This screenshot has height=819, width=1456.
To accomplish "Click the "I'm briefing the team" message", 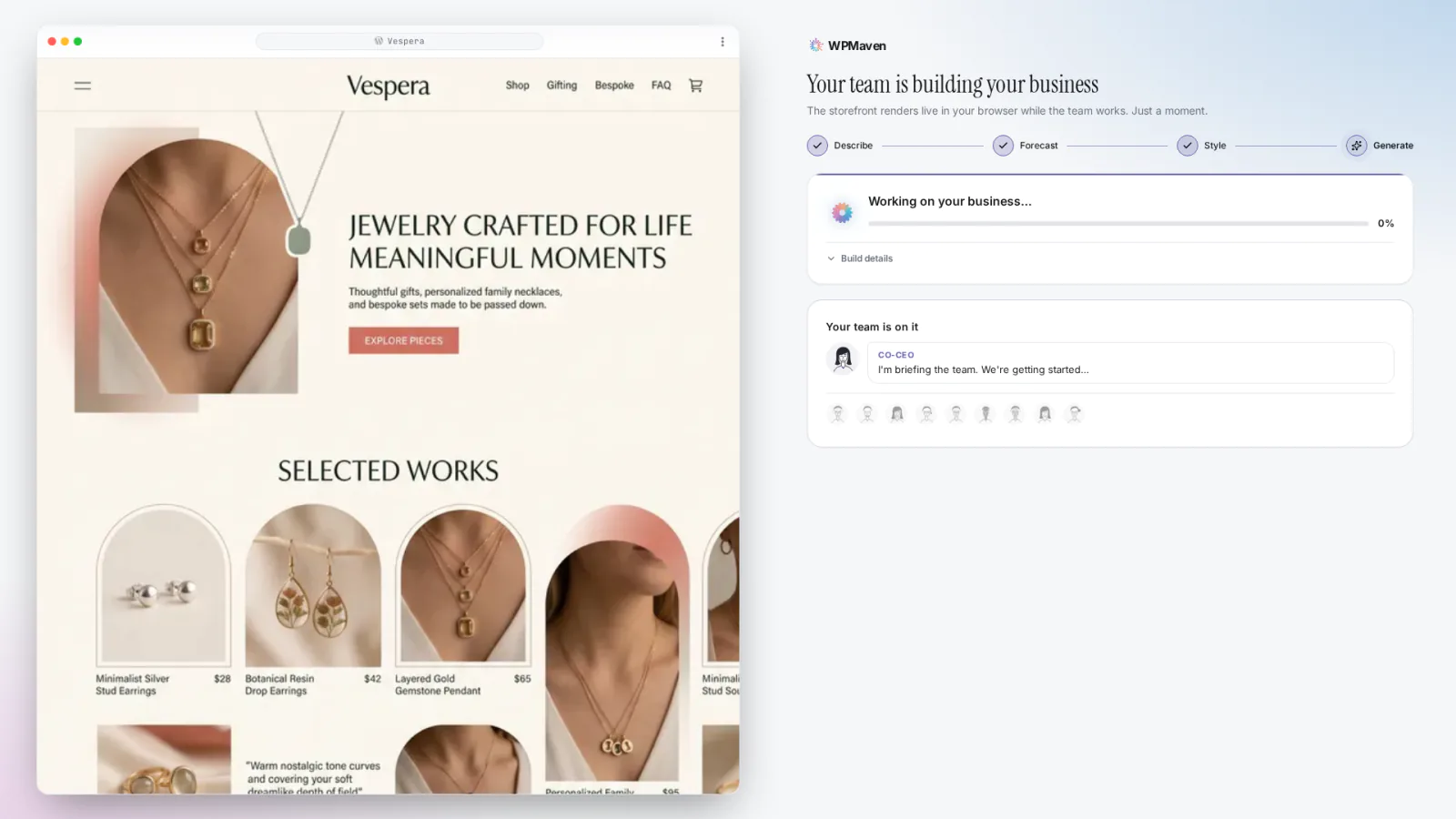I will tap(983, 370).
